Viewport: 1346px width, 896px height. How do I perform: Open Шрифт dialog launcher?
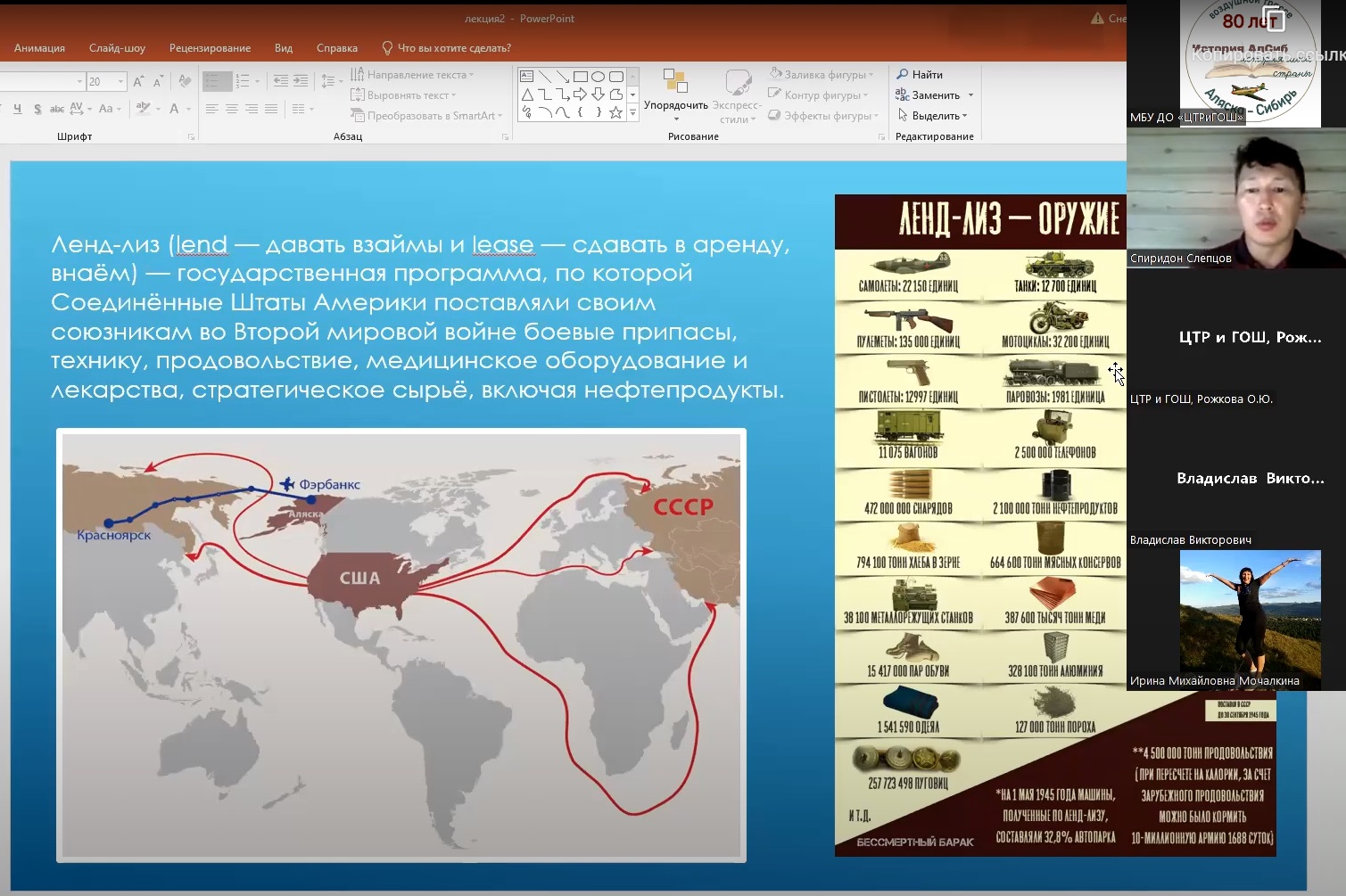pyautogui.click(x=191, y=137)
